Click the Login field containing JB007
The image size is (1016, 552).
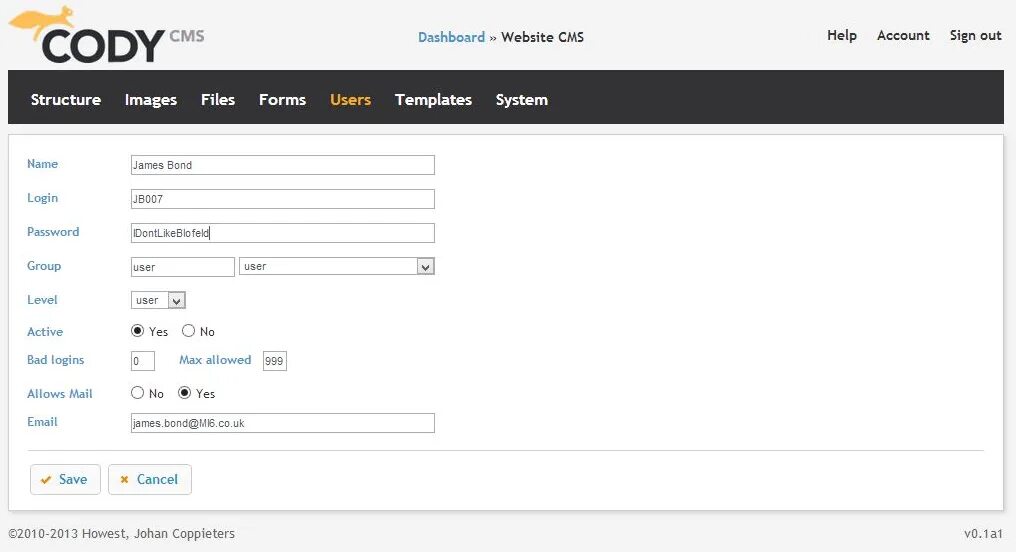(283, 199)
